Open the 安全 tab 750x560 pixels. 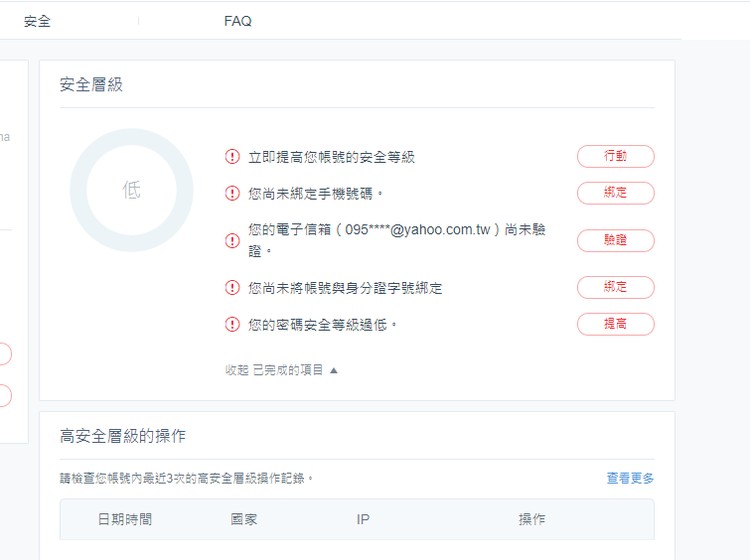pyautogui.click(x=37, y=21)
